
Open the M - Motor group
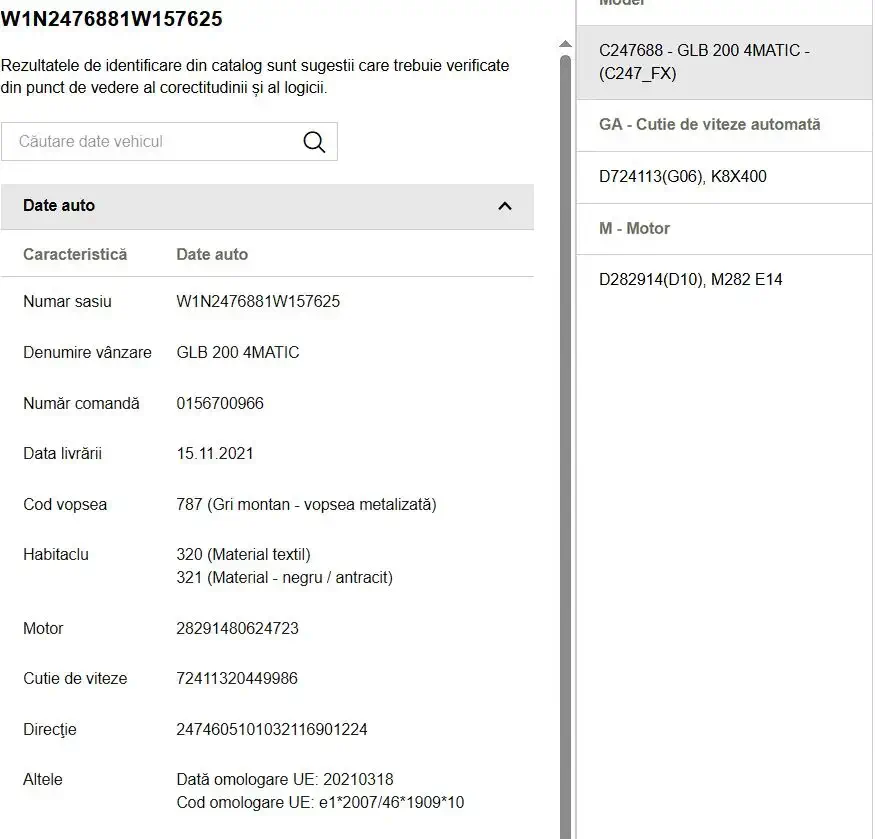pyautogui.click(x=724, y=229)
